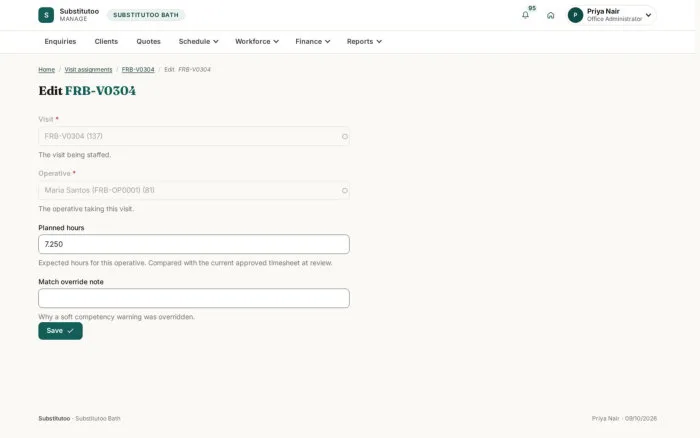Open Clients menu item
700x438 pixels.
(x=106, y=42)
